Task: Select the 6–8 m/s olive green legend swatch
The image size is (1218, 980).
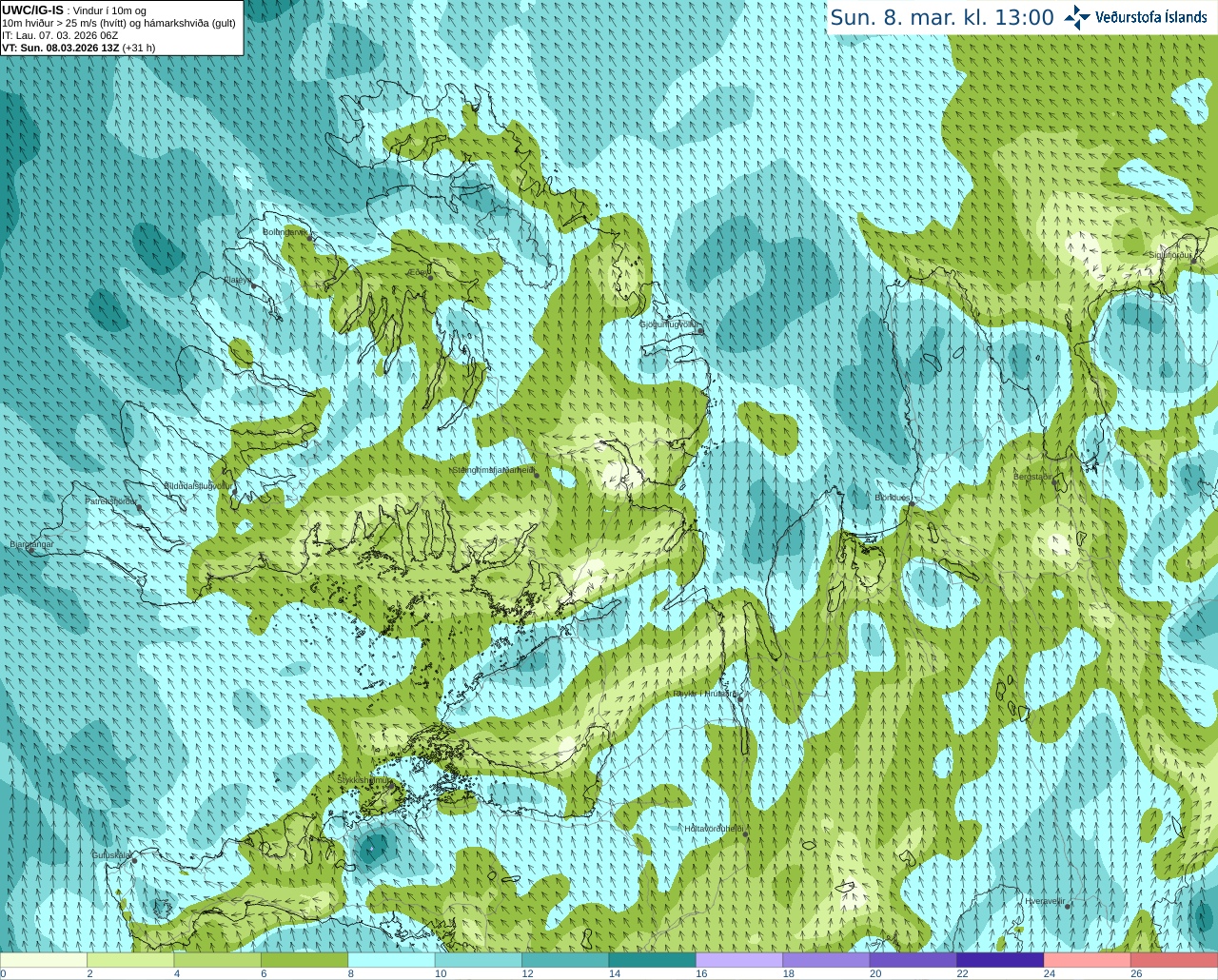Action: point(304,961)
